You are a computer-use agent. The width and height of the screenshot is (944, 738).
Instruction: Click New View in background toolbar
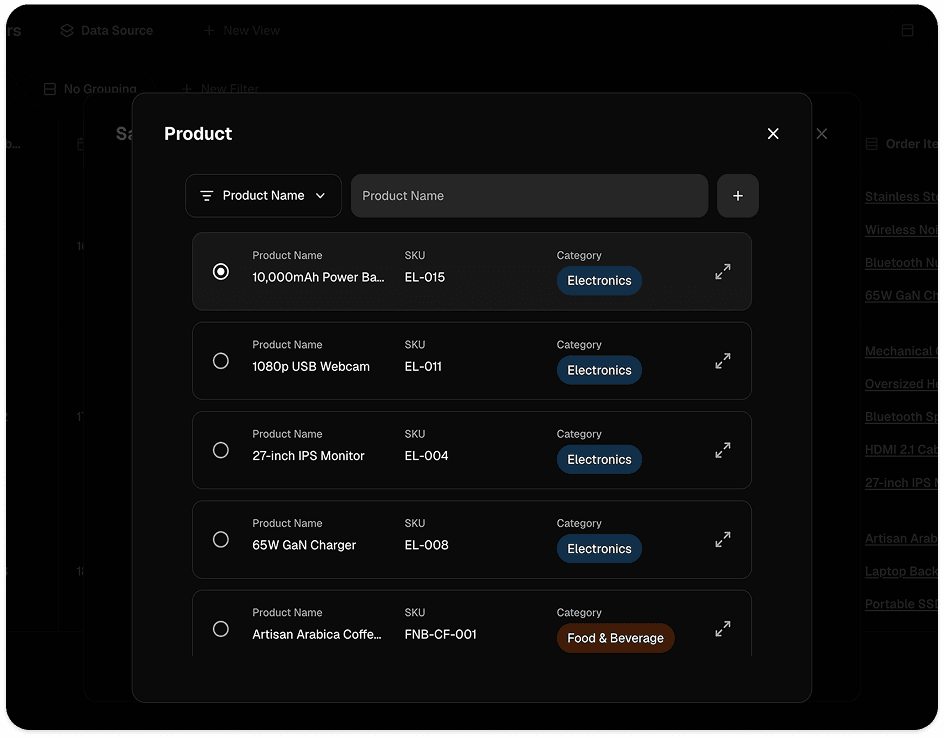(x=241, y=31)
